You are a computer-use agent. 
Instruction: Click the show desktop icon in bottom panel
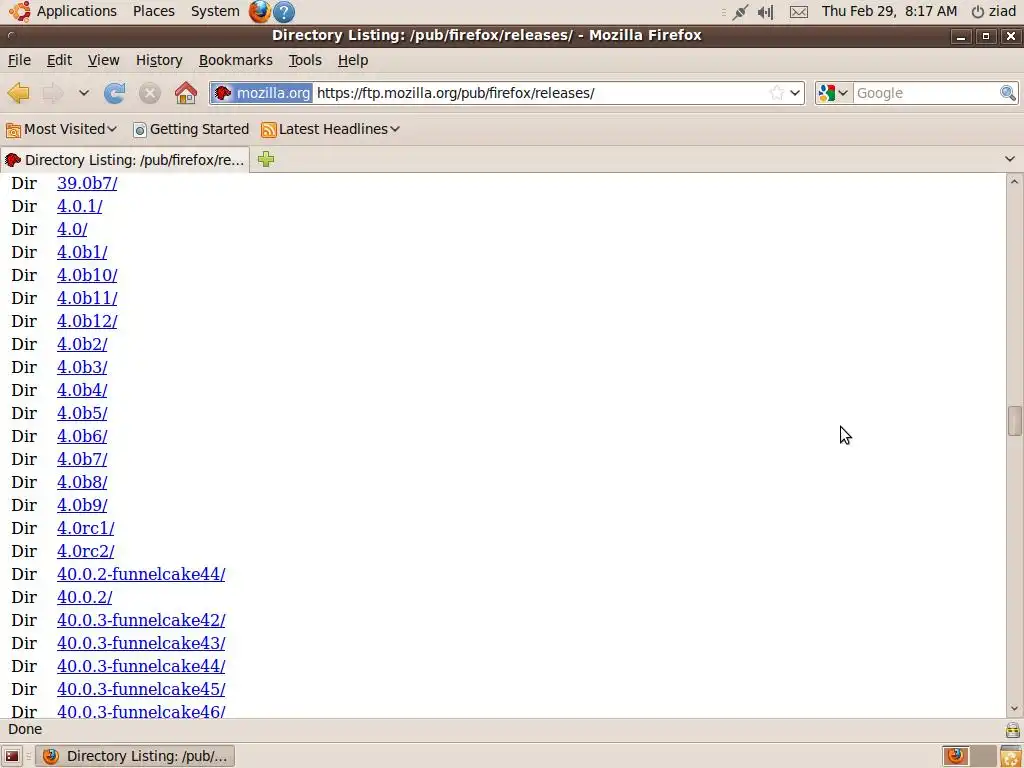click(12, 756)
